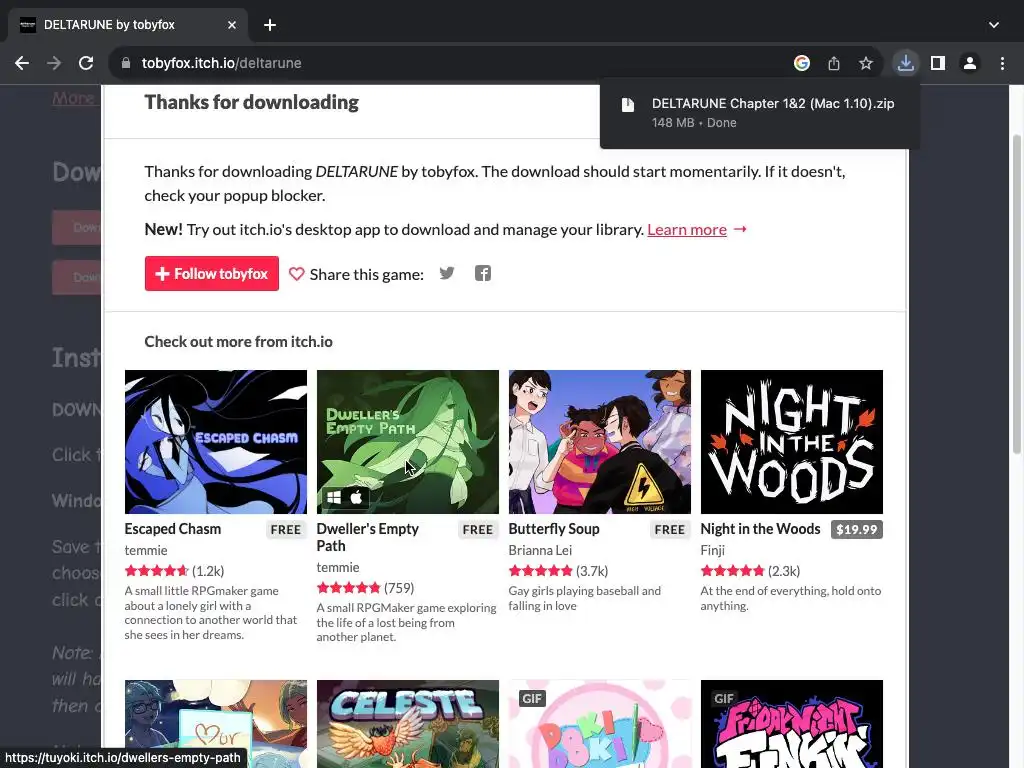
Task: Expand the tab search chevron
Action: 994,25
